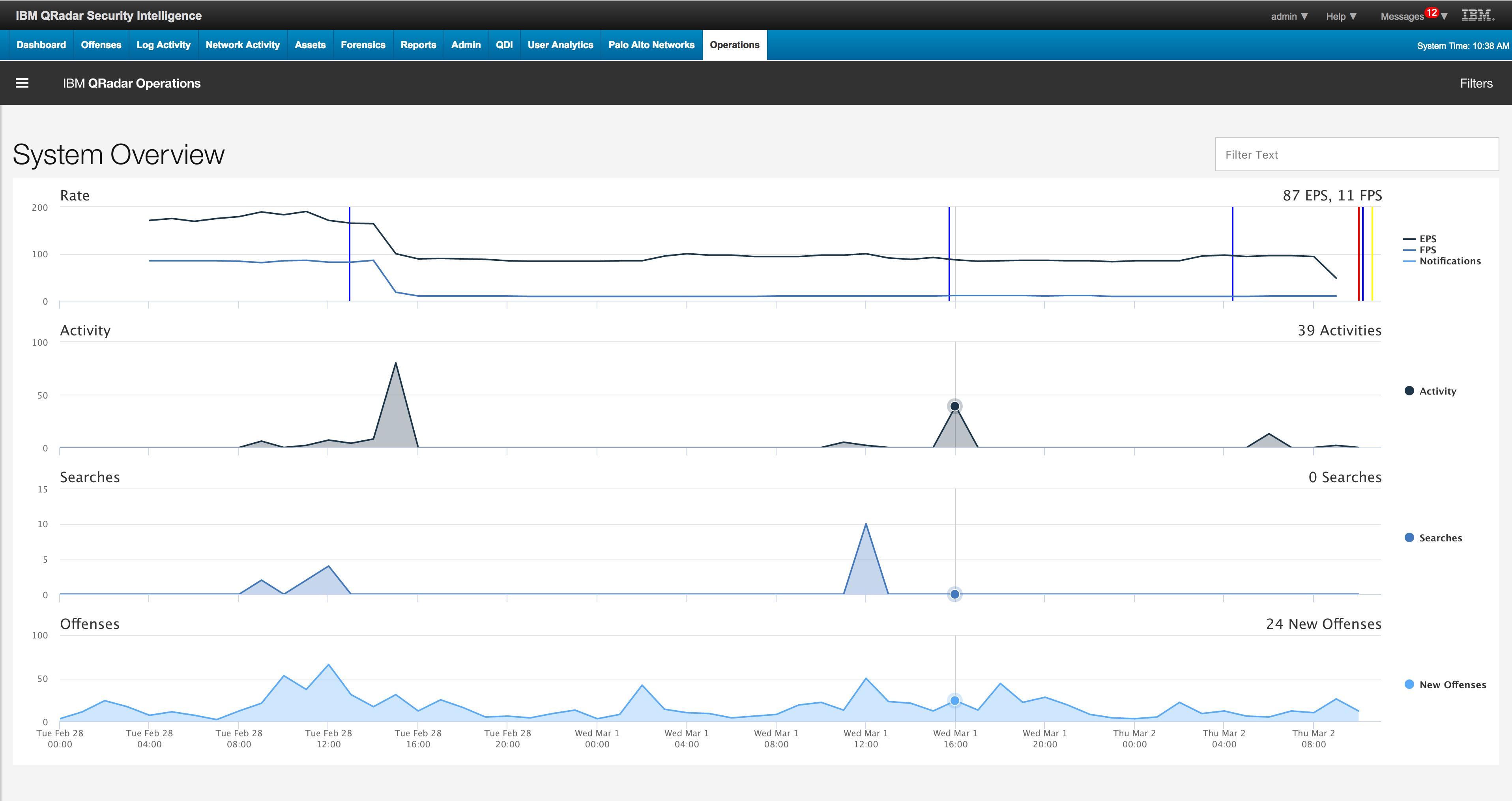Select the Operations tab
The width and height of the screenshot is (1512, 801).
click(734, 45)
